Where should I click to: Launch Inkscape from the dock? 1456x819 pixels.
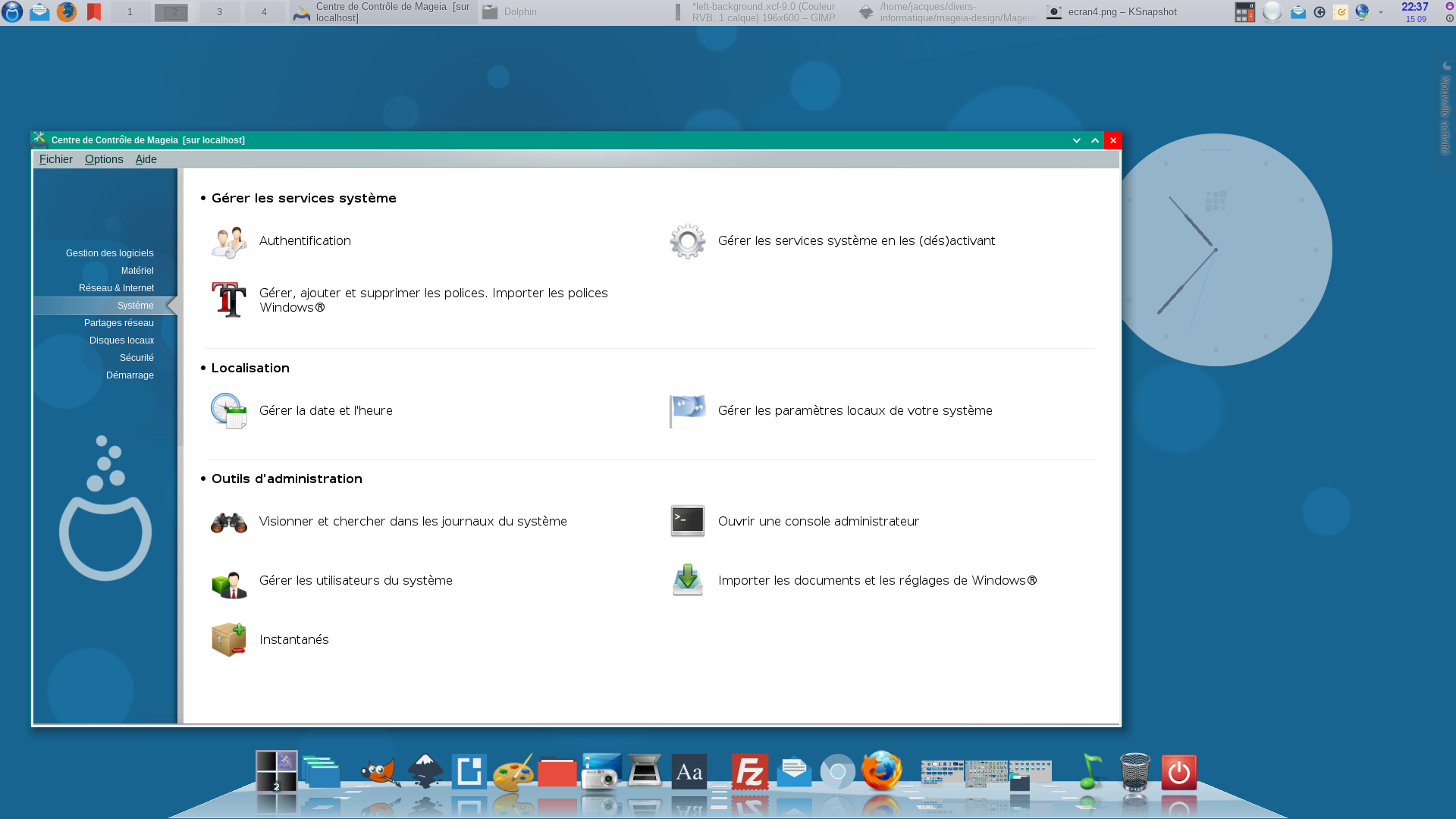pos(425,771)
